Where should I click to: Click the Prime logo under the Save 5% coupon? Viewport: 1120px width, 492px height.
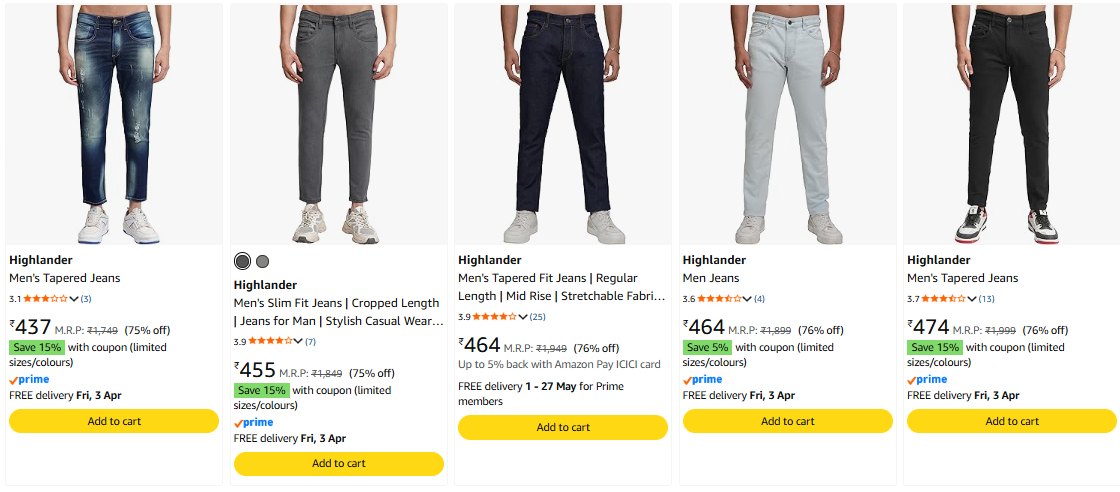click(702, 380)
